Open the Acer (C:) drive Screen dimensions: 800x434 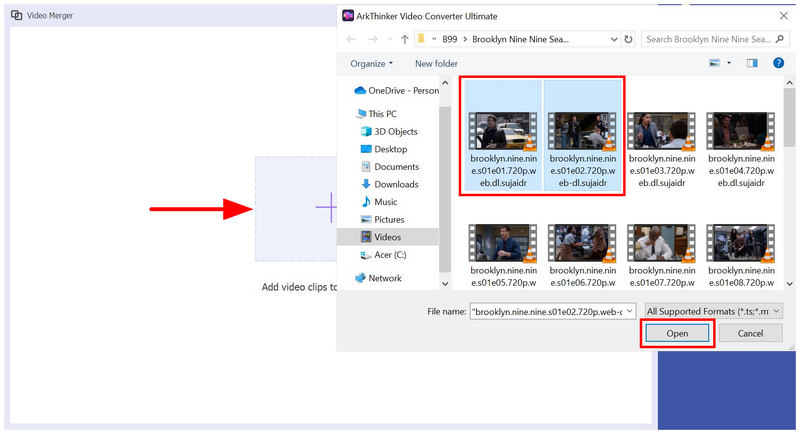point(384,254)
